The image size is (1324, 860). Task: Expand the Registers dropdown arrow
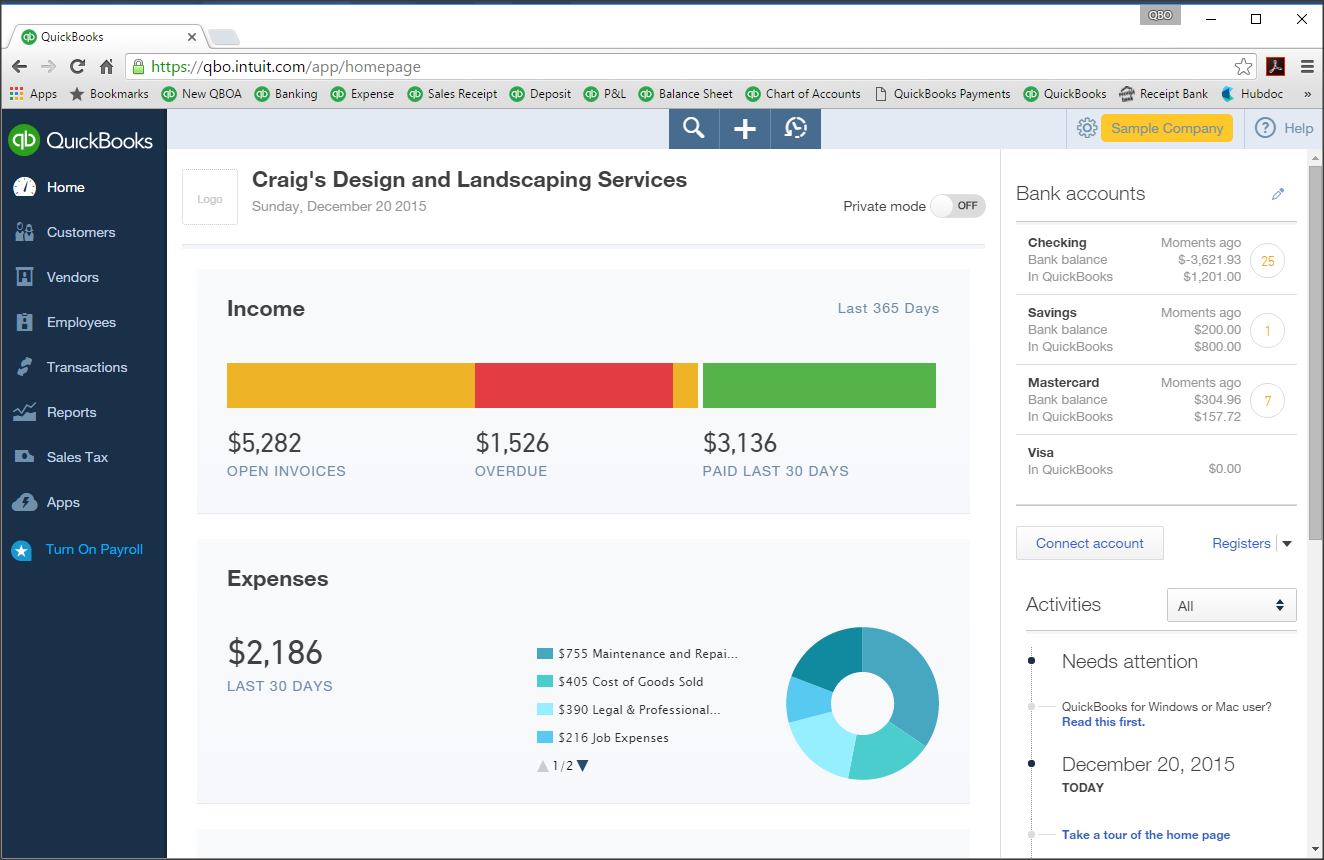coord(1287,544)
